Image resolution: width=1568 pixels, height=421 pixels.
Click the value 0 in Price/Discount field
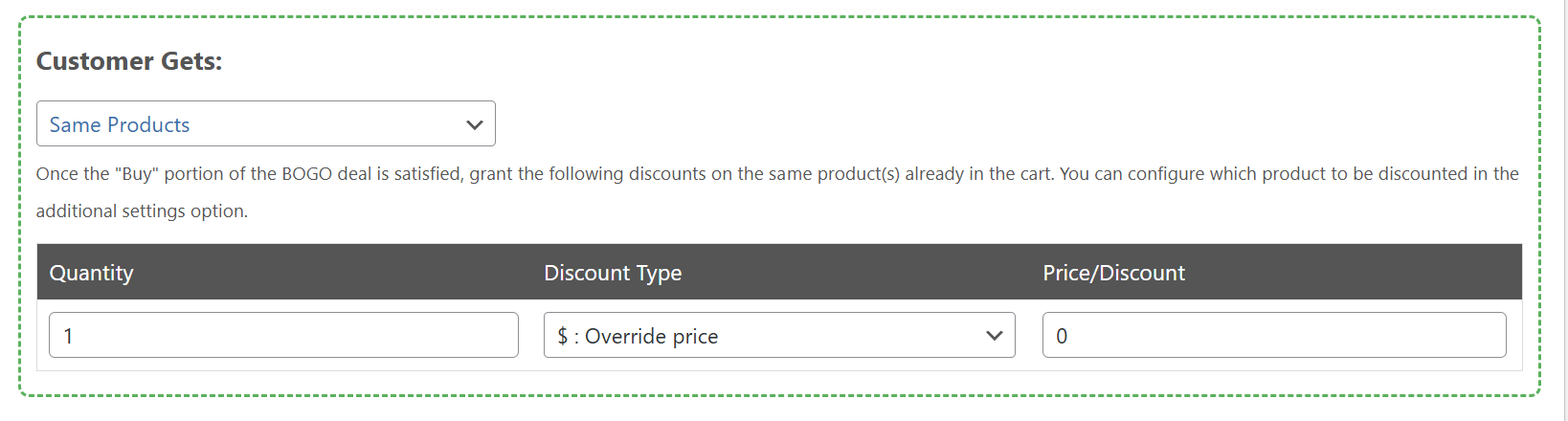pyautogui.click(x=1062, y=337)
